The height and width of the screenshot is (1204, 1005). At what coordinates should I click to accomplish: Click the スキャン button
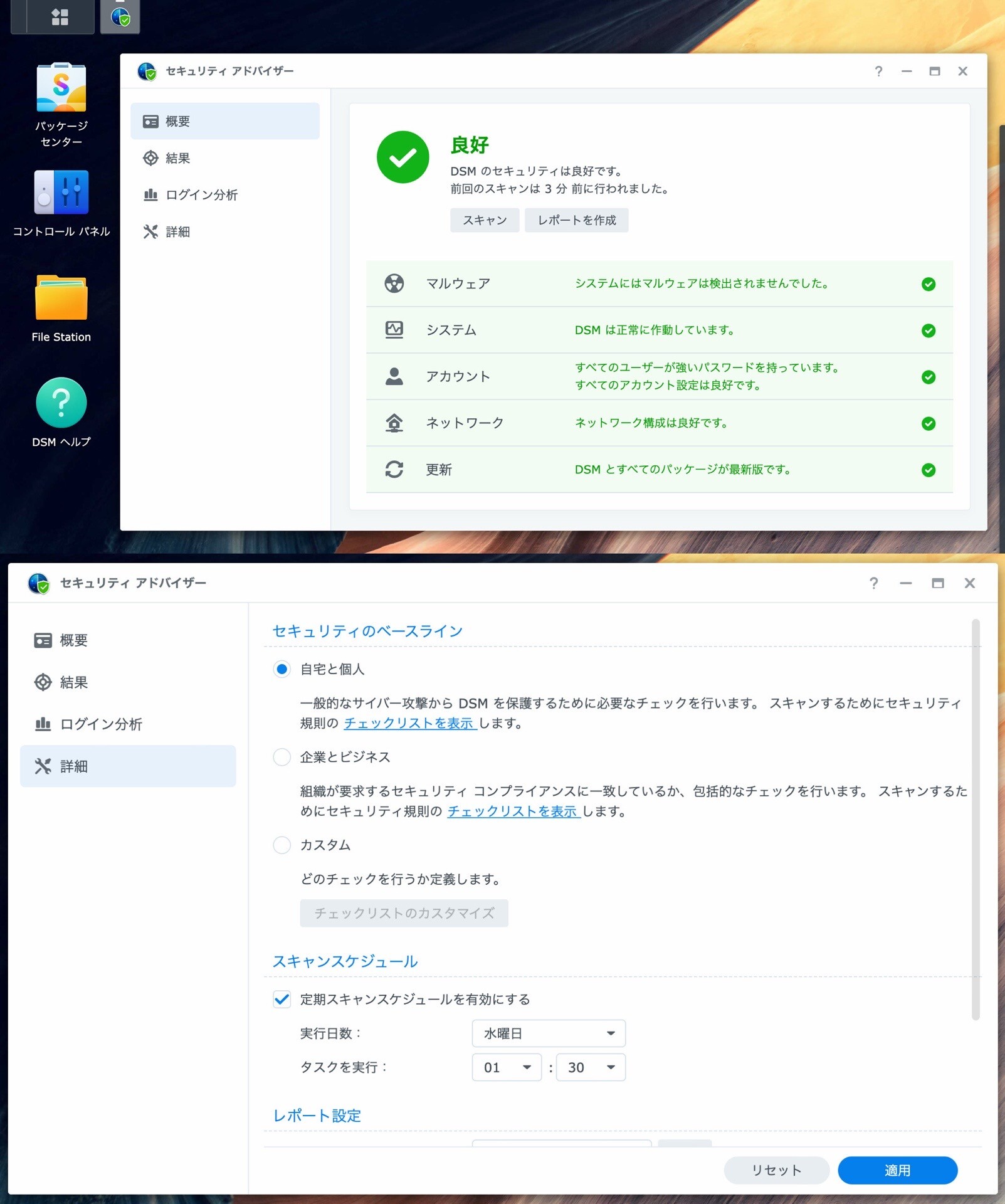[484, 220]
